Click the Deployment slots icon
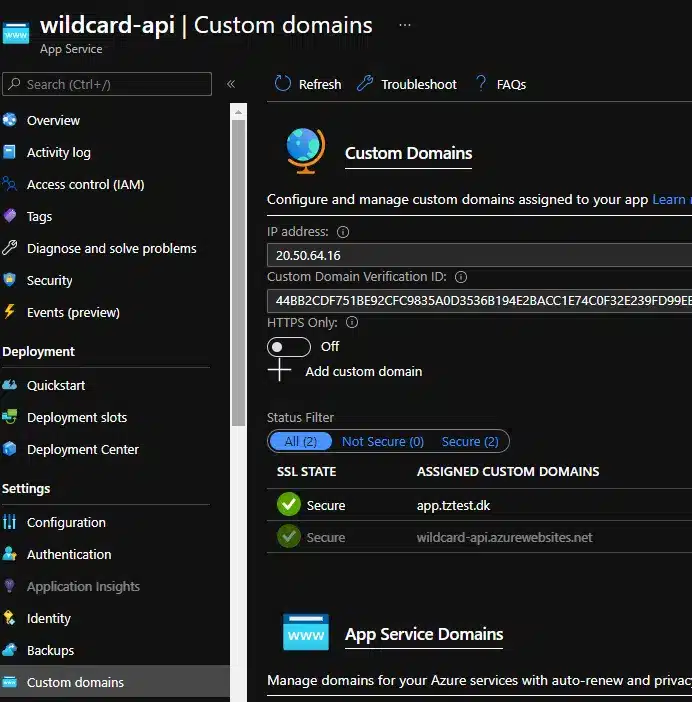 [9, 417]
